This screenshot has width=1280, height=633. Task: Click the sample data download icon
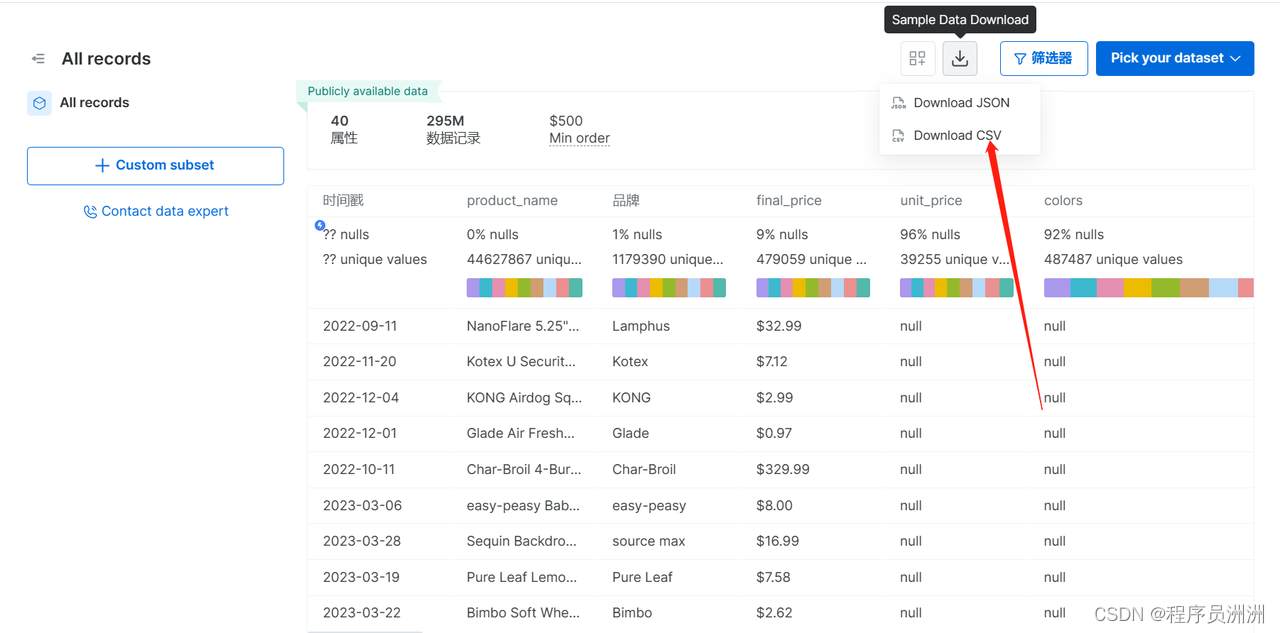coord(960,58)
